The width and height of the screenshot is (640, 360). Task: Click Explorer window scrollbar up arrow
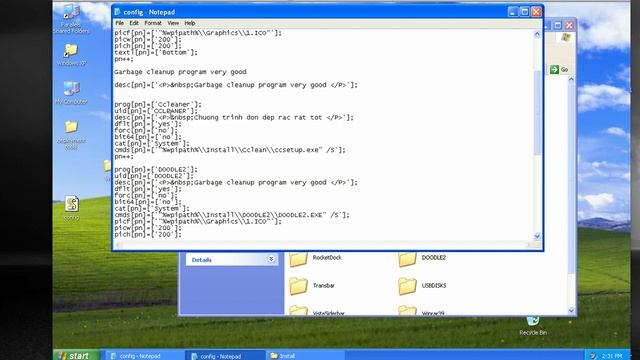[x=571, y=79]
